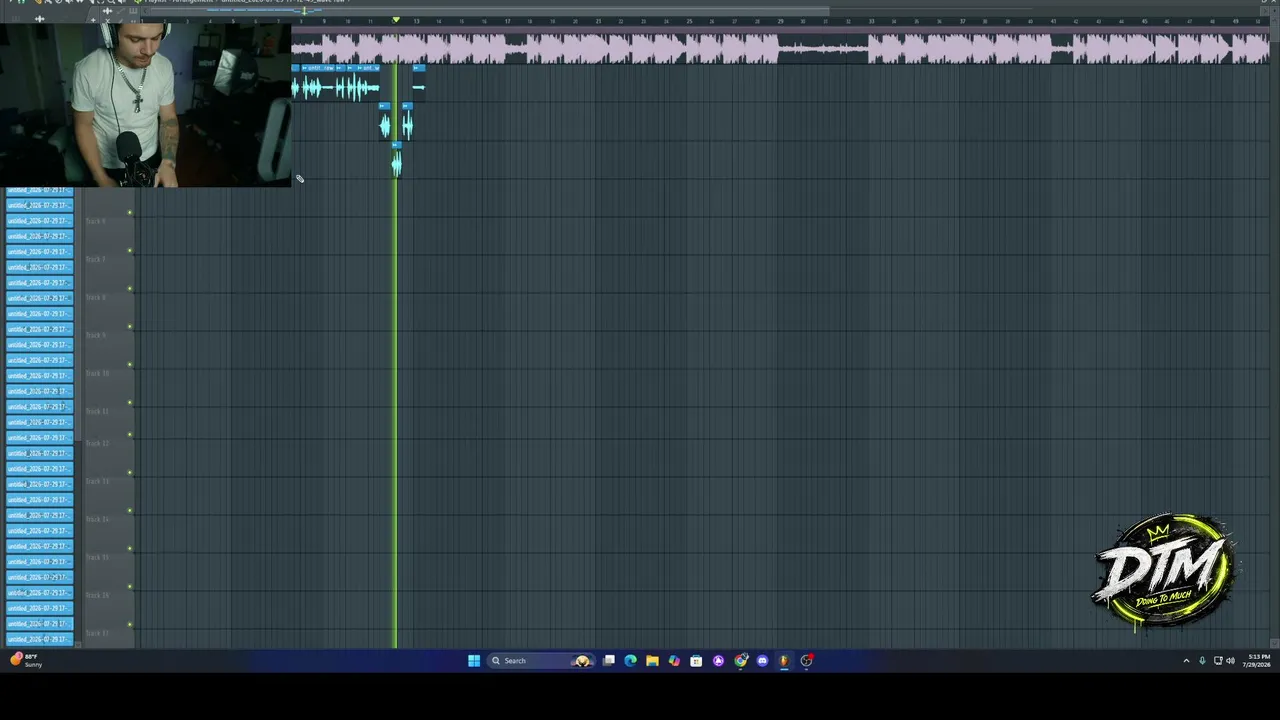
Task: Select the Track 12 header label
Action: pyautogui.click(x=97, y=443)
